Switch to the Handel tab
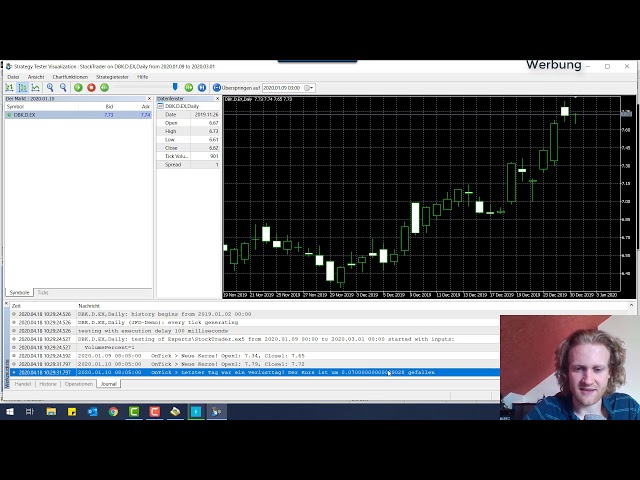The image size is (640, 480). tap(22, 384)
